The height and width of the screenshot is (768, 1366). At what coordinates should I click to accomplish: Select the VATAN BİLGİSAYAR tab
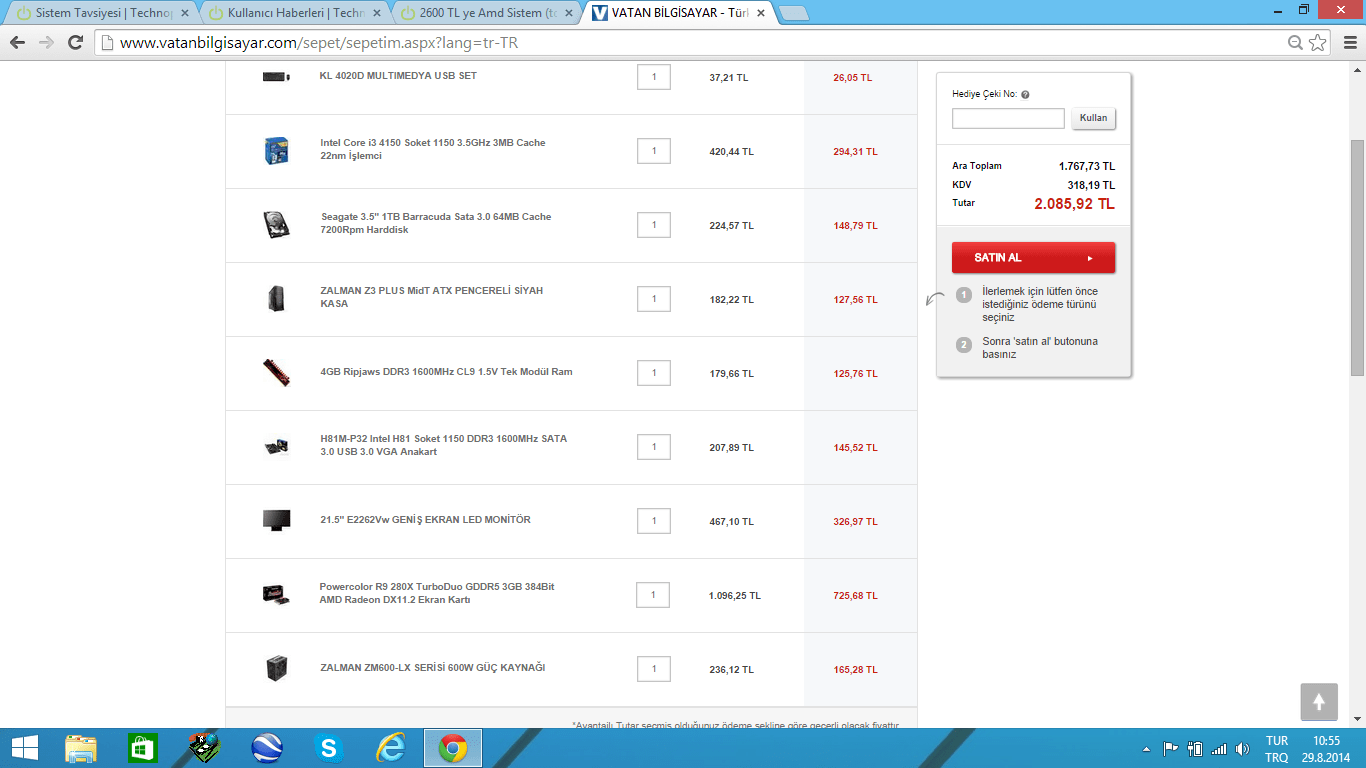[x=678, y=13]
